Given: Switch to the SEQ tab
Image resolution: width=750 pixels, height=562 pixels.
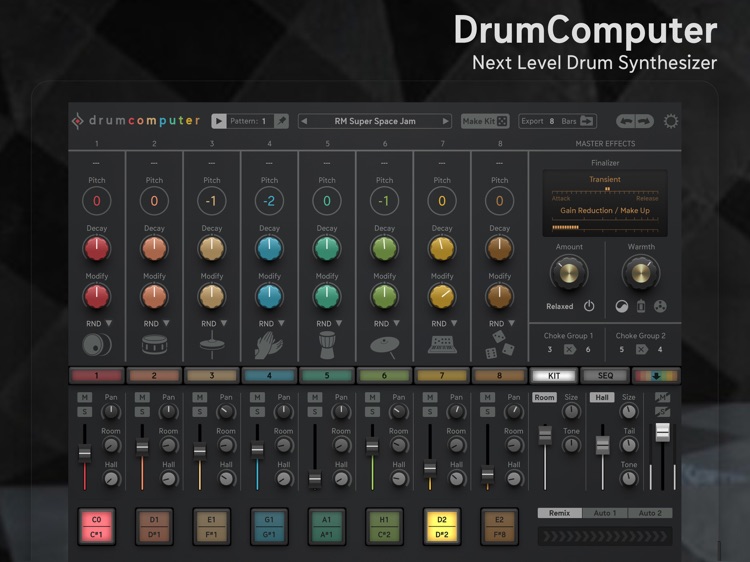Looking at the screenshot, I should point(605,376).
